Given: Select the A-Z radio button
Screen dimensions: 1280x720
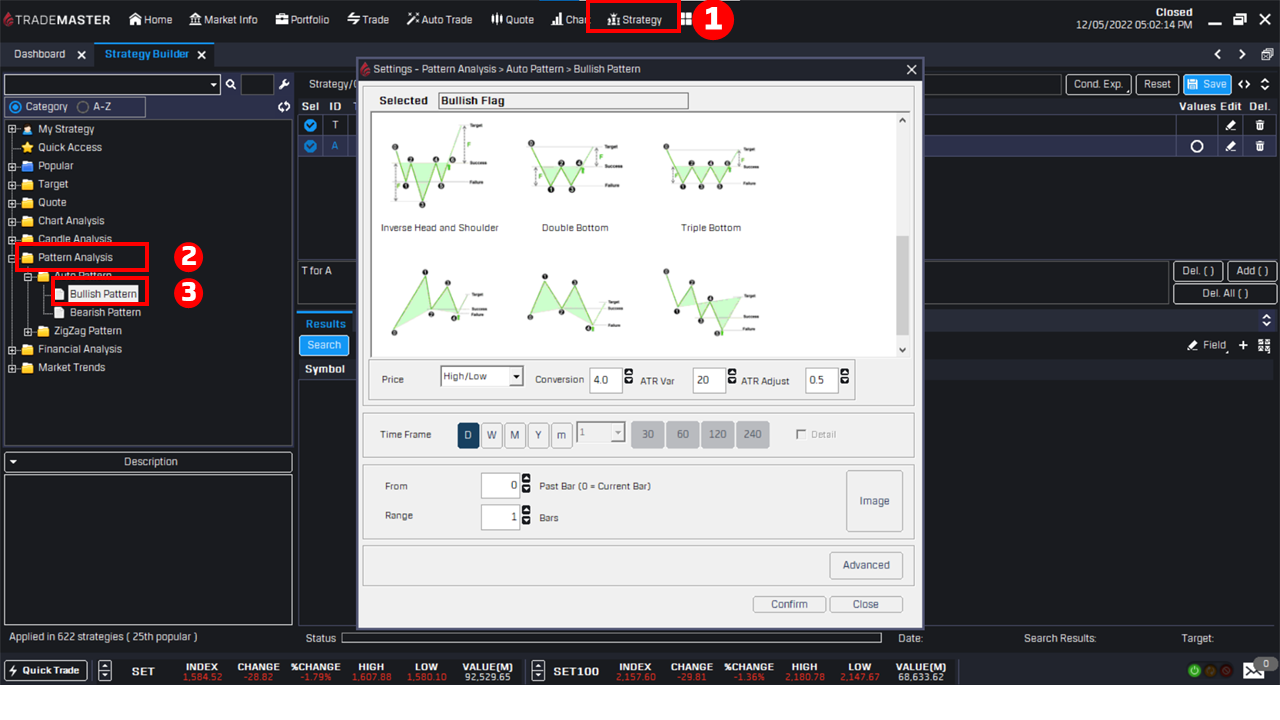Looking at the screenshot, I should (x=83, y=107).
